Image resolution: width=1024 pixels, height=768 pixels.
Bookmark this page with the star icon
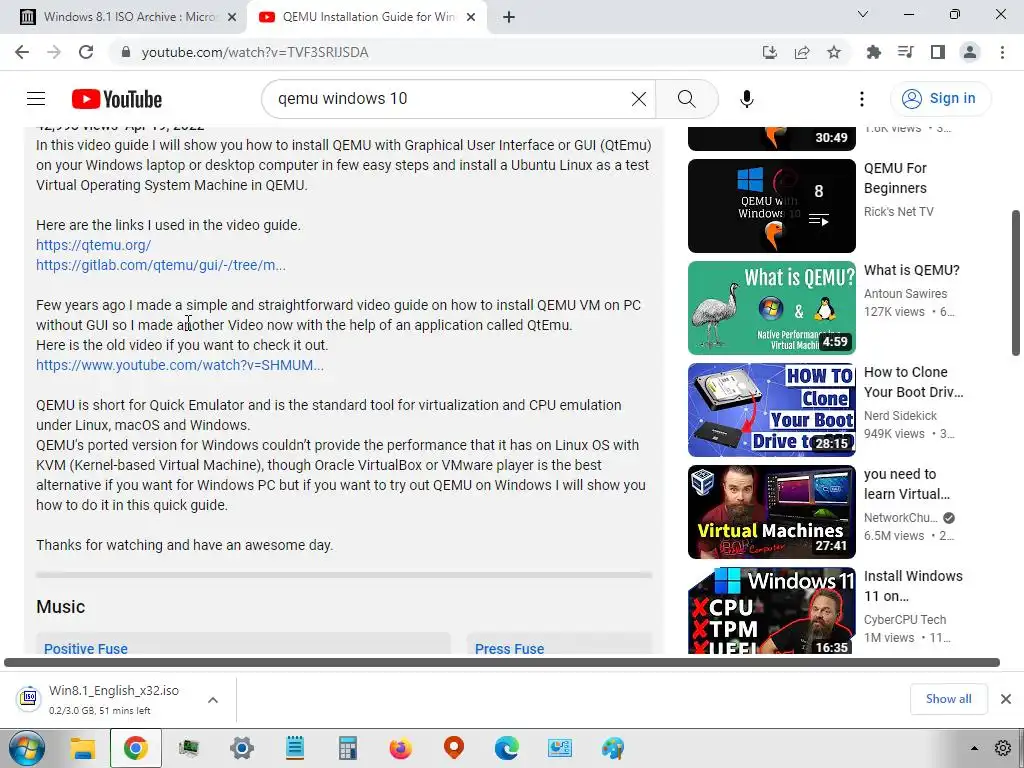point(834,52)
